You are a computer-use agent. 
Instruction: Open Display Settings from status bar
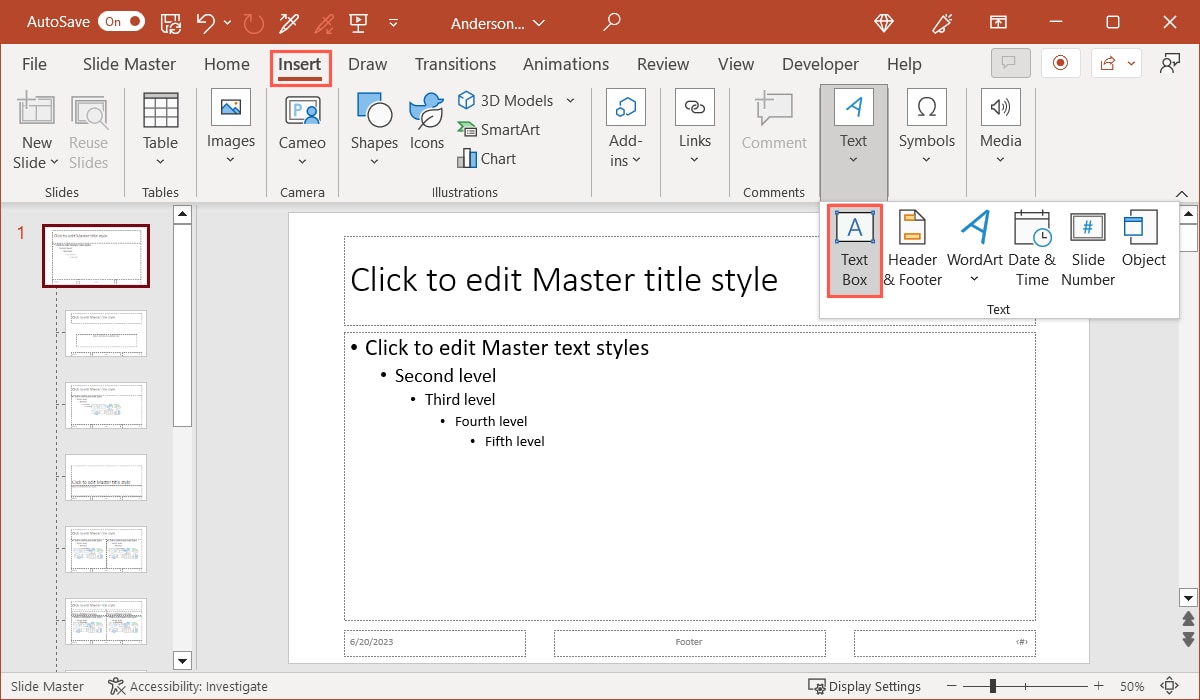(864, 686)
